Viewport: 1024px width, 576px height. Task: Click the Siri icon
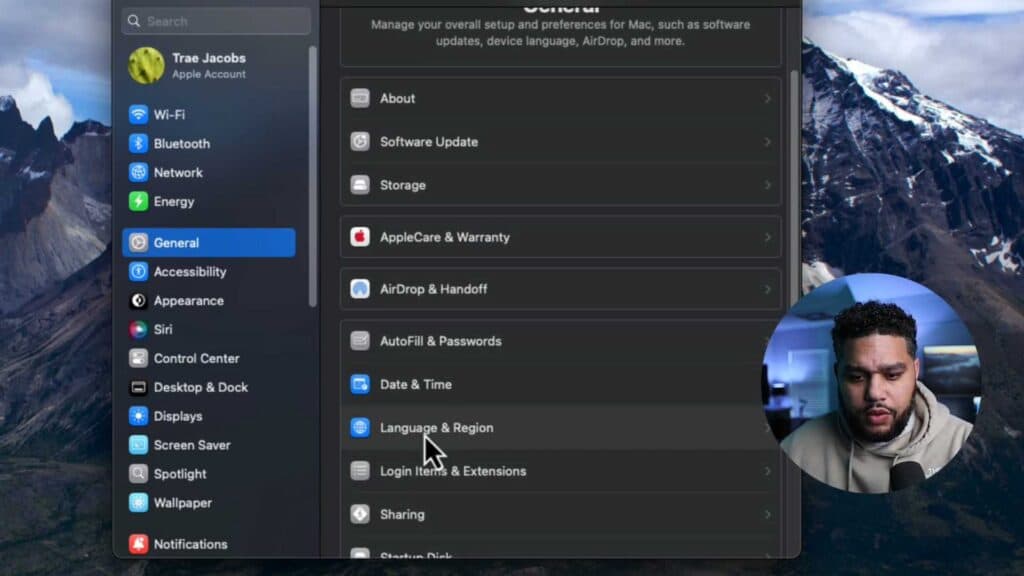(138, 329)
